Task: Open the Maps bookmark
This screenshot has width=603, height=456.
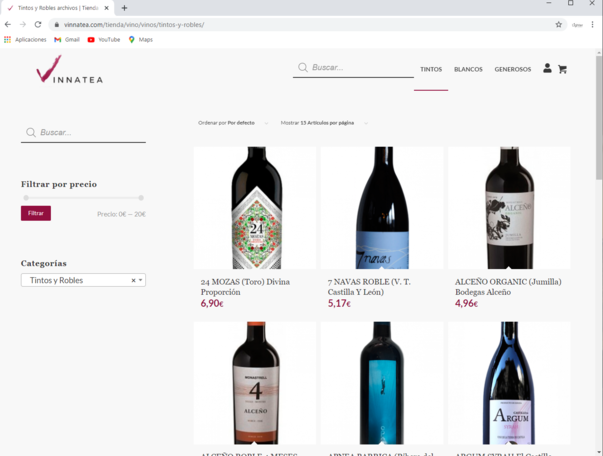Action: click(141, 40)
